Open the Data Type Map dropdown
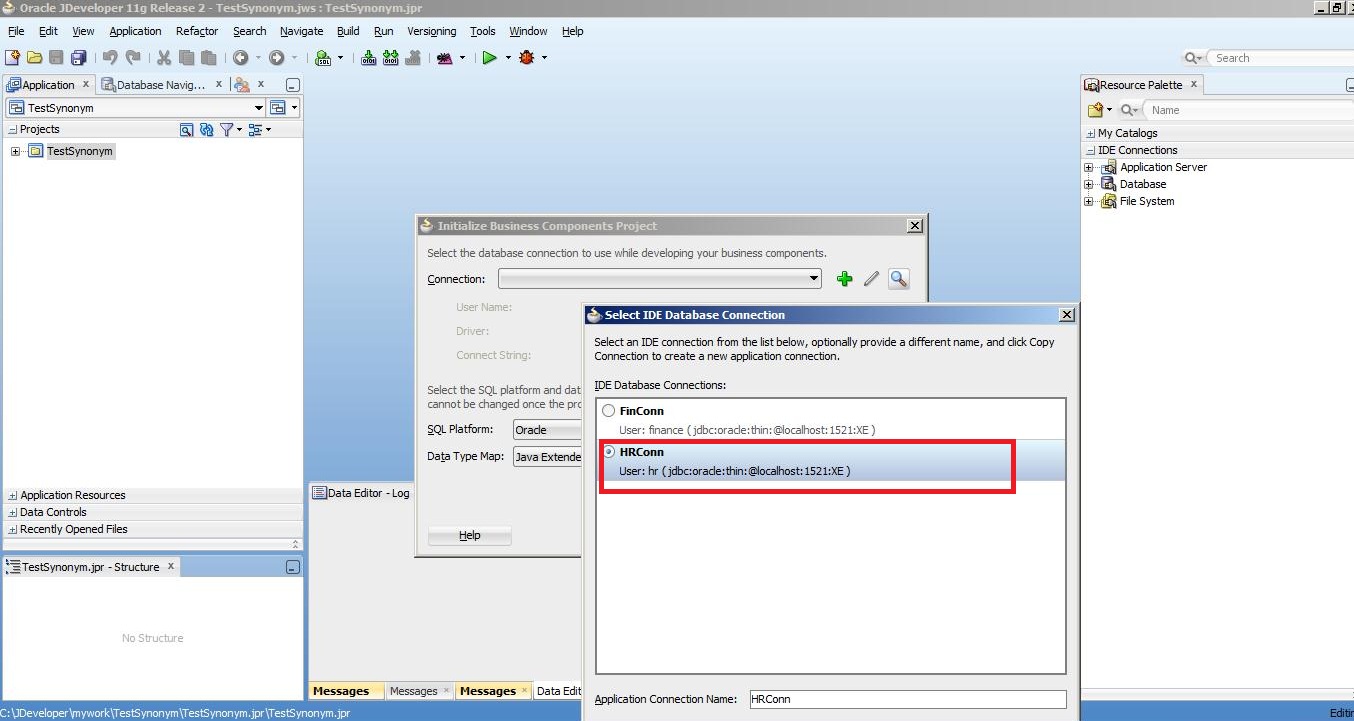Image resolution: width=1354 pixels, height=721 pixels. (x=547, y=457)
